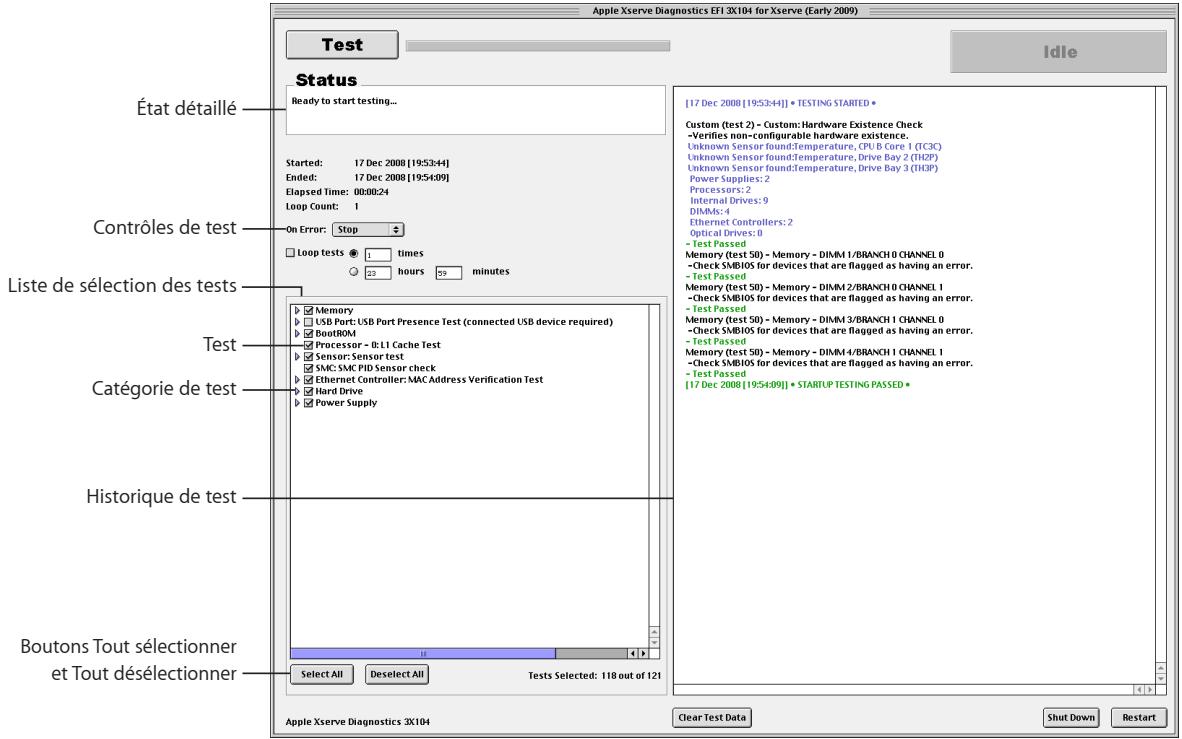
Task: Click test list scroll down arrow
Action: pyautogui.click(x=654, y=643)
